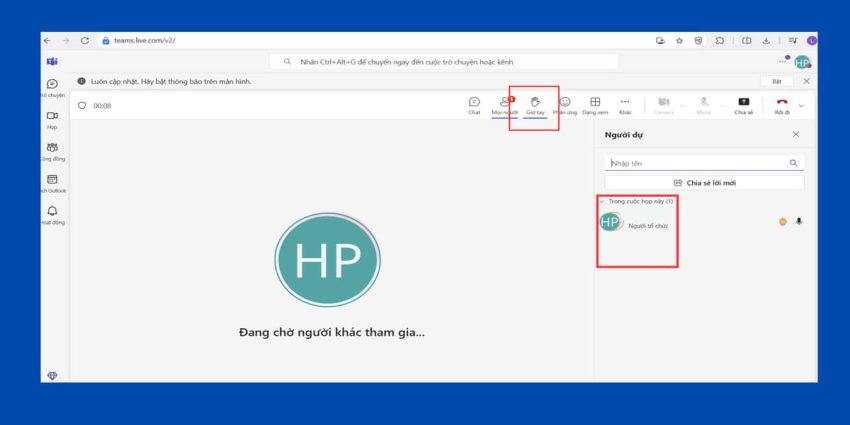Close the Người dự panel
Screen dimensions: 850x425
tap(796, 134)
